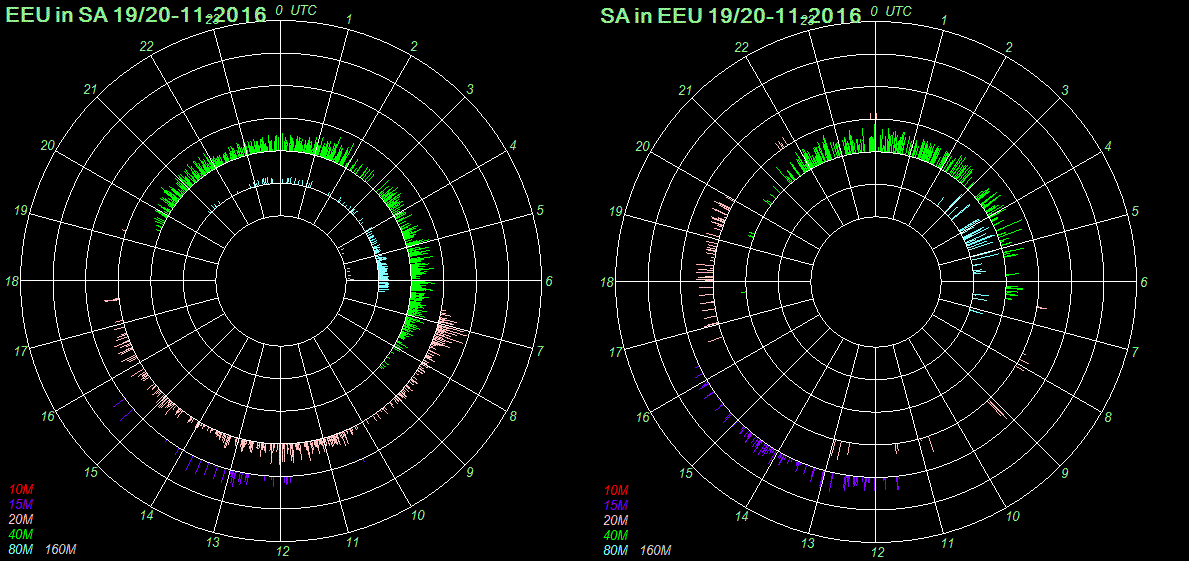The width and height of the screenshot is (1189, 561).
Task: Click the "0 UTC" label atop the right chart
Action: 892,11
